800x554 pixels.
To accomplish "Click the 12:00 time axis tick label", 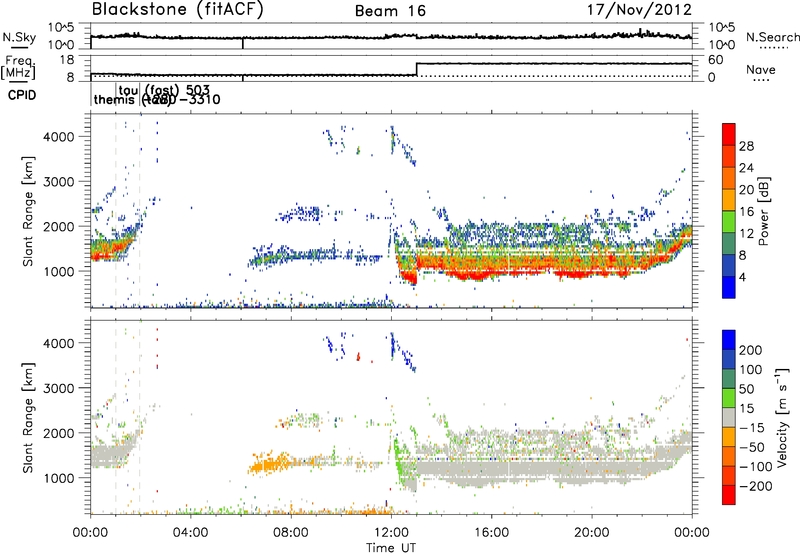I will point(391,533).
